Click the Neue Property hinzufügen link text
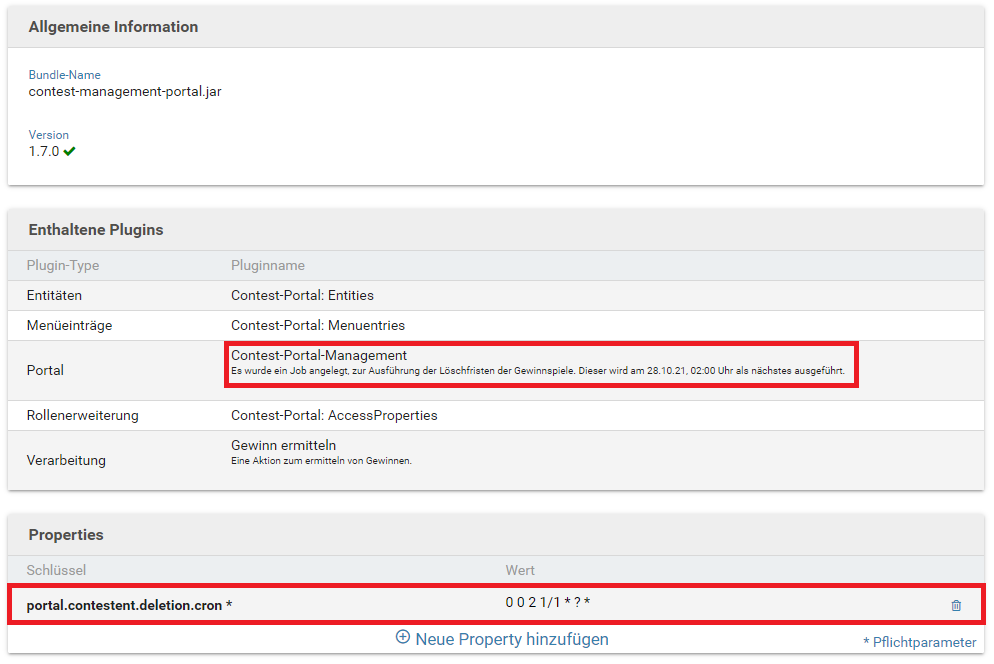This screenshot has width=994, height=664. coord(511,638)
